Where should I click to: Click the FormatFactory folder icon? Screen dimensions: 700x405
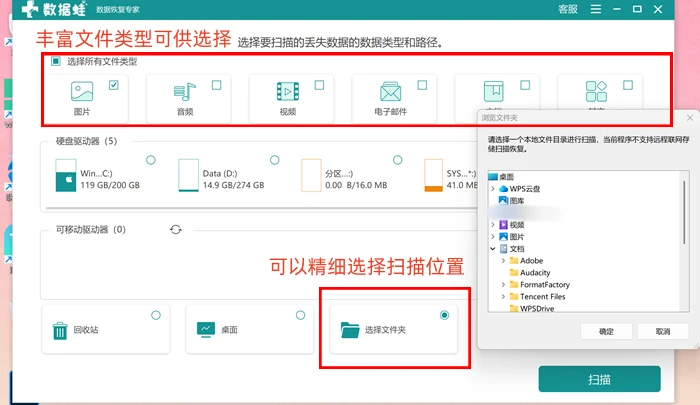point(514,284)
